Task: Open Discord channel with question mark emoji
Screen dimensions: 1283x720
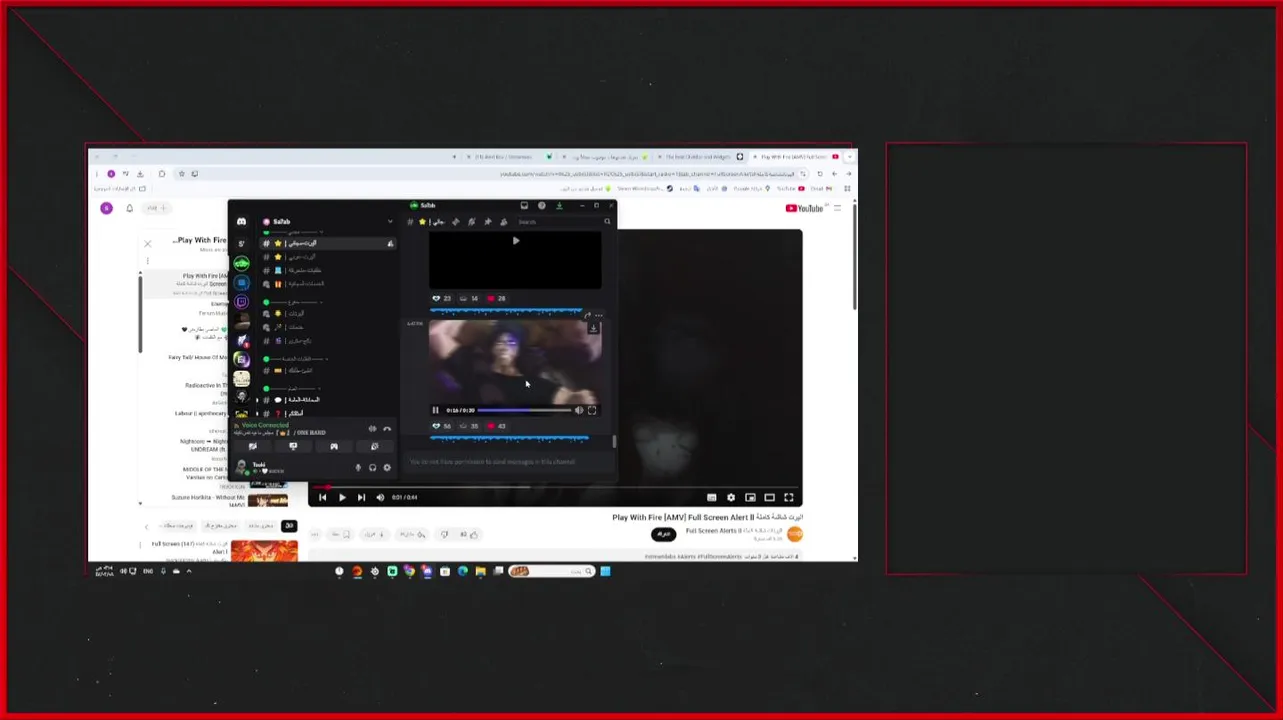Action: click(328, 413)
